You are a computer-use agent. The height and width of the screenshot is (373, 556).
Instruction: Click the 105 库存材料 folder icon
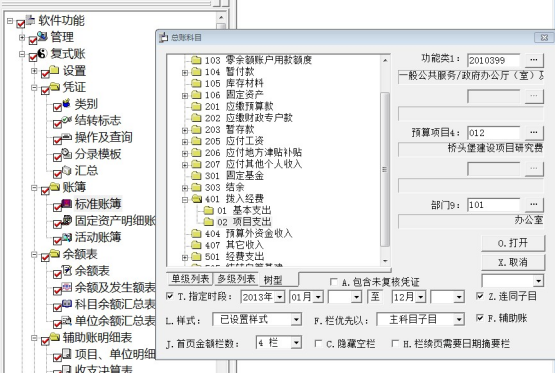pos(196,83)
